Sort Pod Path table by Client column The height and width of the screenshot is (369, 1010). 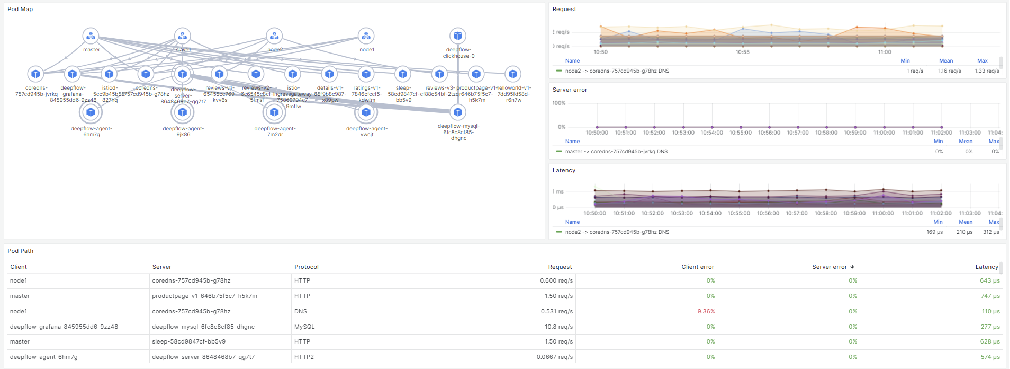click(x=17, y=266)
